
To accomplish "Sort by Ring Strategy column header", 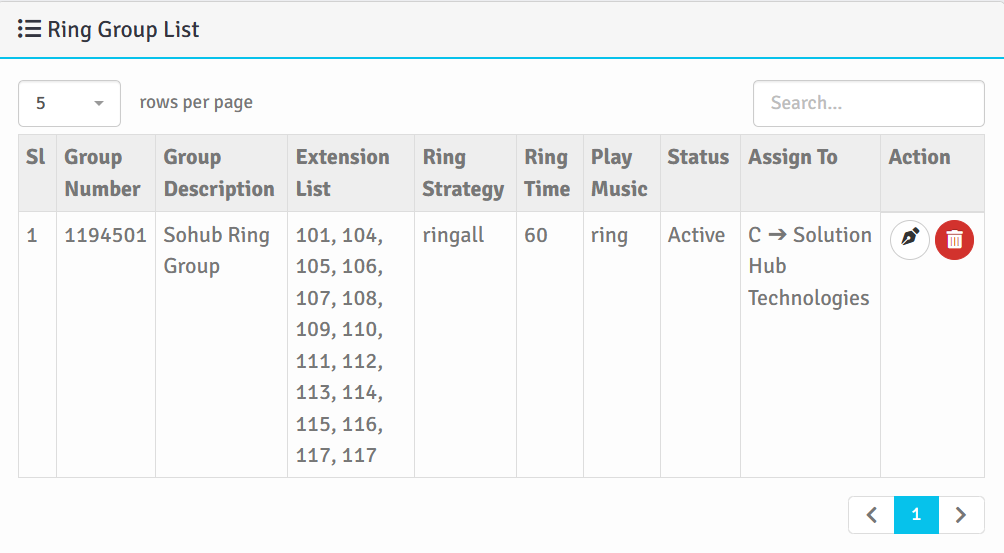I will 463,173.
